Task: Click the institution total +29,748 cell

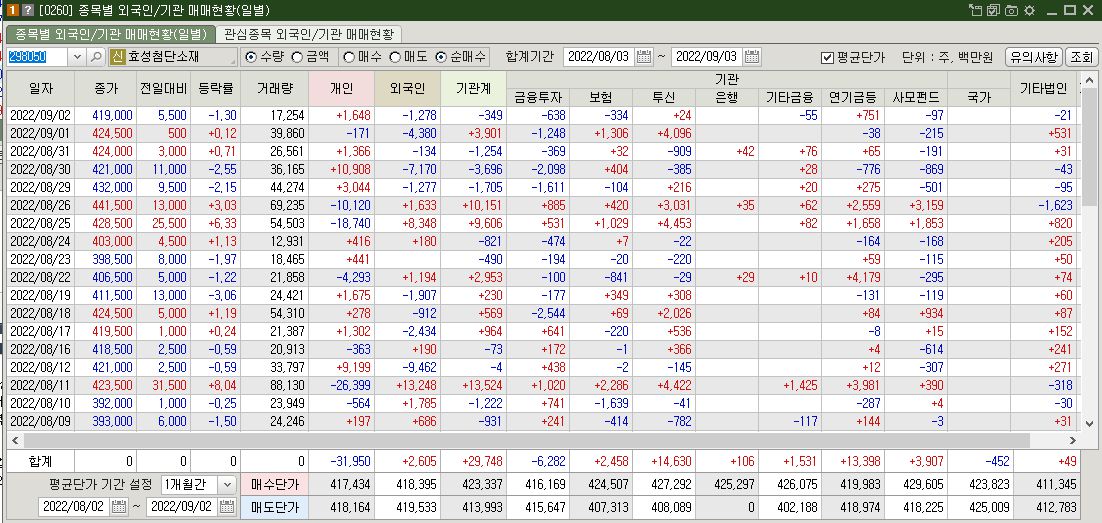Action: point(473,462)
